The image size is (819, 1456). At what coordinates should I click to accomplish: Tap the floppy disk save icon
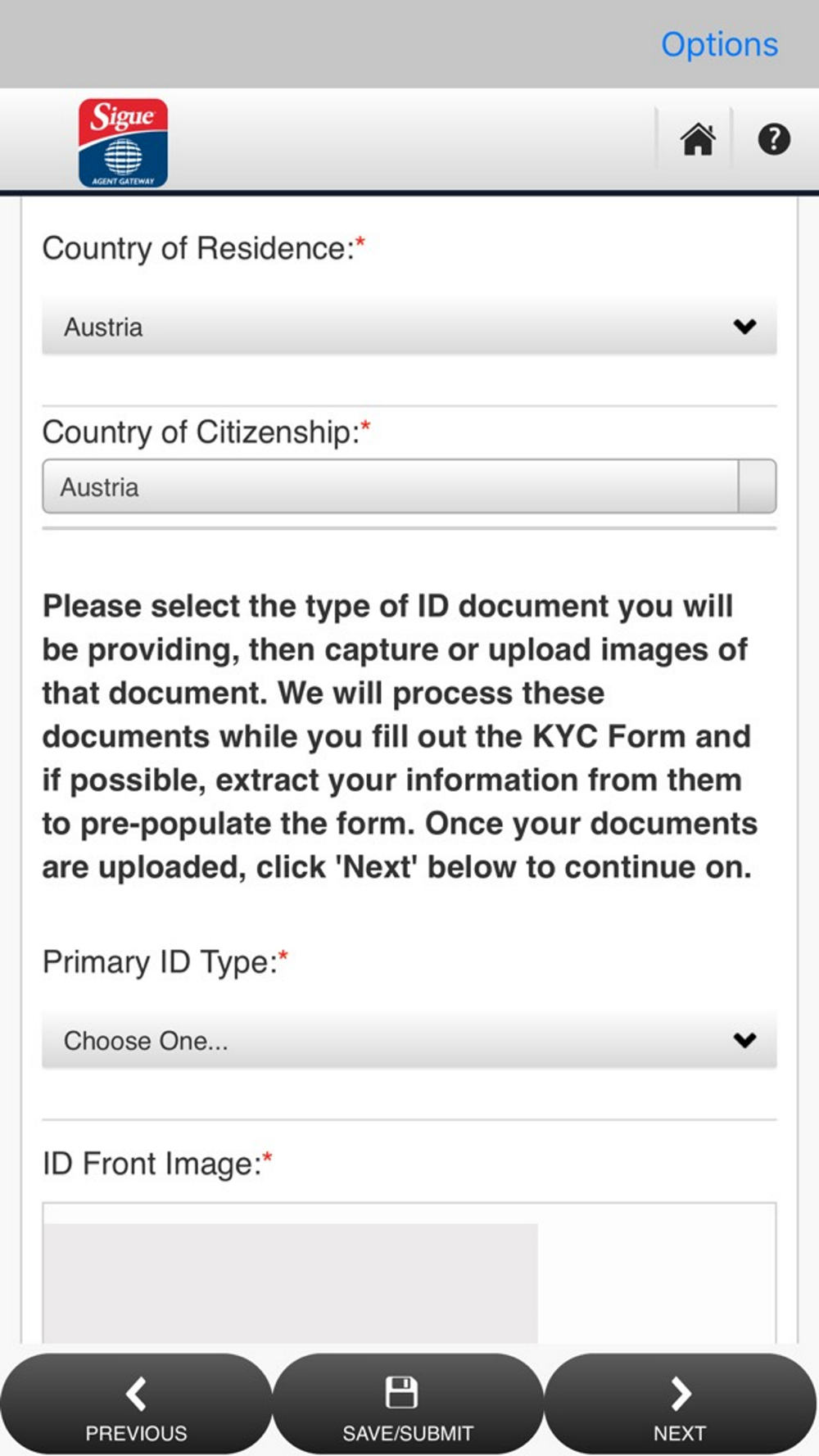pos(401,1392)
